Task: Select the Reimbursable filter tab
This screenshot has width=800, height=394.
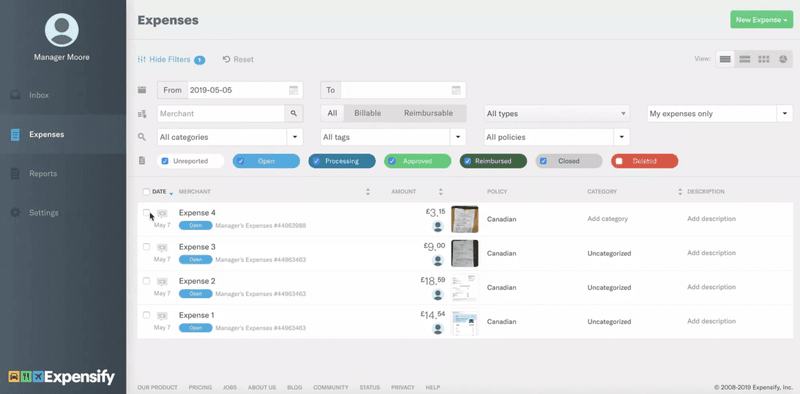Action: tap(429, 113)
